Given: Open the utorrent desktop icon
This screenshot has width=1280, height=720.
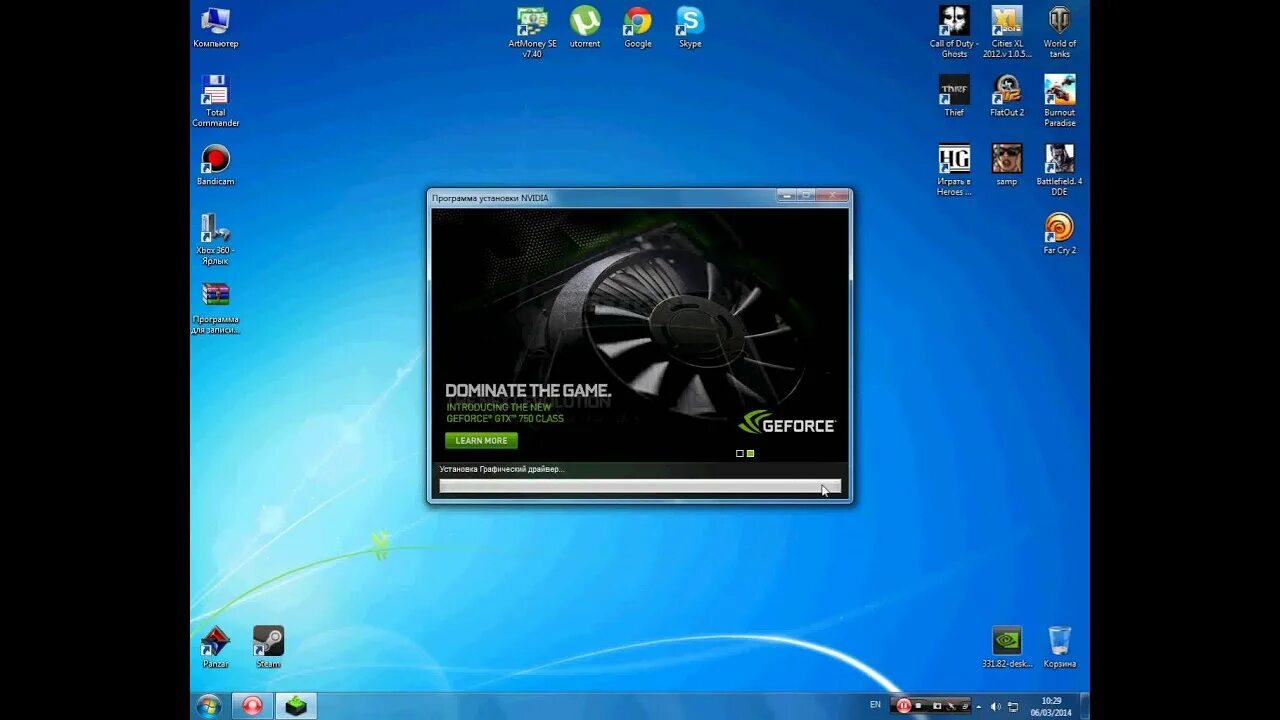Looking at the screenshot, I should pos(585,27).
